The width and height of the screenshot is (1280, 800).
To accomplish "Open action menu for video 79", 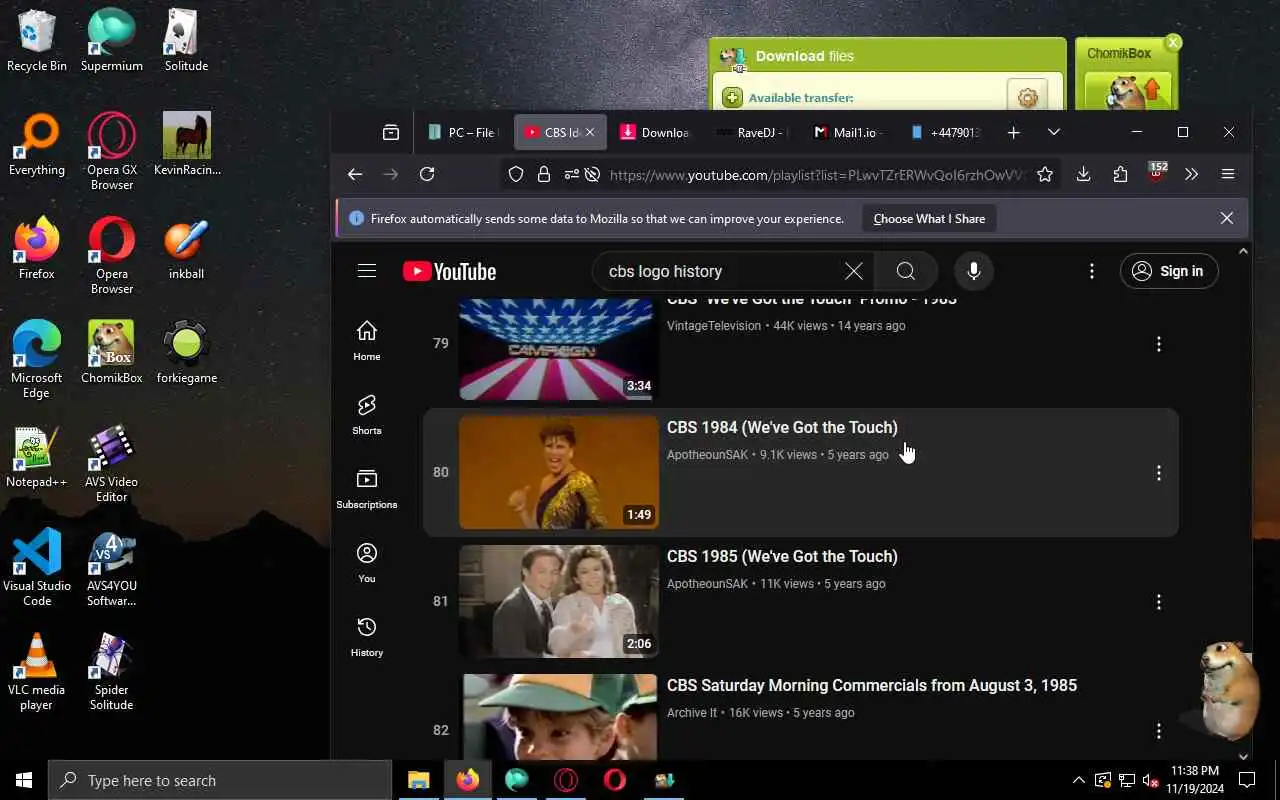I will [x=1158, y=344].
